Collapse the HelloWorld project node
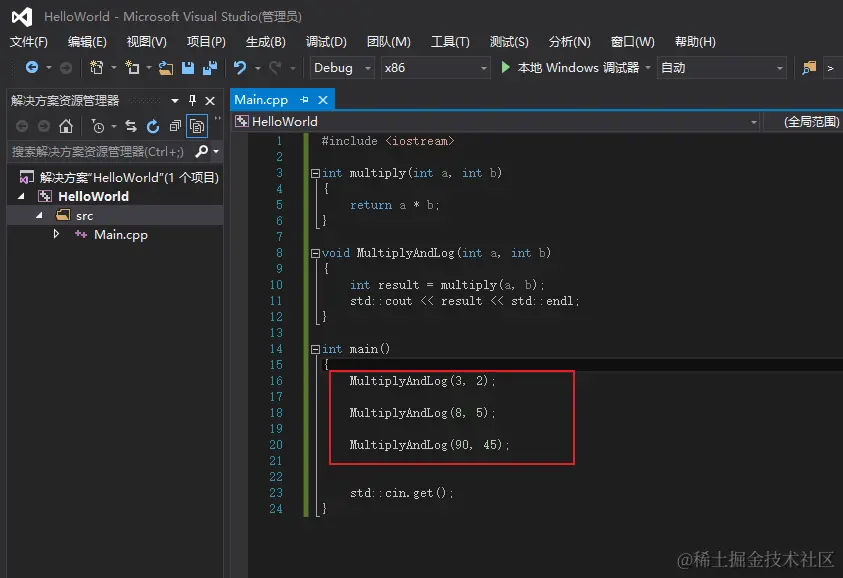This screenshot has height=578, width=843. coord(22,196)
